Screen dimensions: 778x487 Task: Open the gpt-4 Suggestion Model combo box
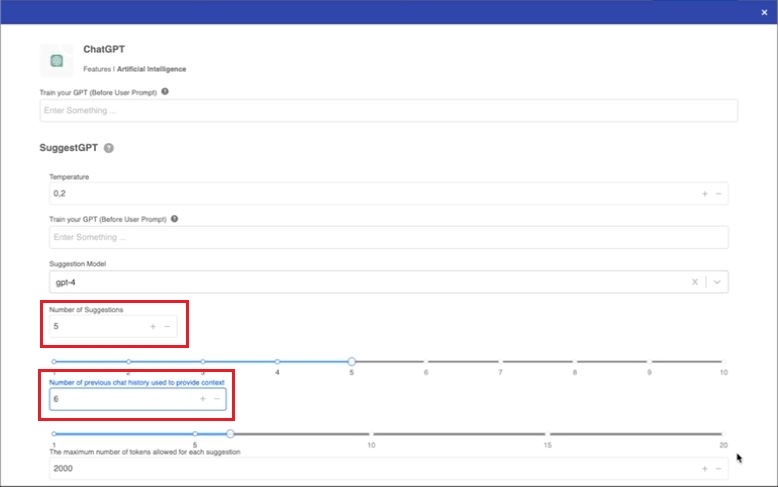360,282
